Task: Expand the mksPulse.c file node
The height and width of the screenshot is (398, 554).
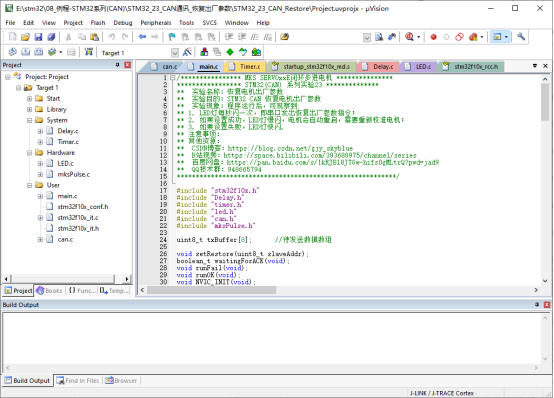Action: coord(40,175)
